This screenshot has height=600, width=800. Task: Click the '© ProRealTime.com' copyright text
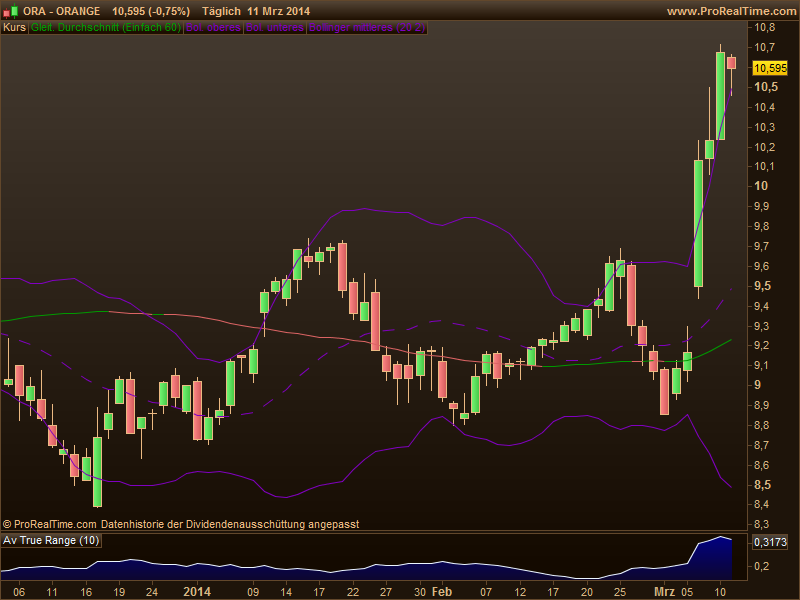(x=49, y=524)
